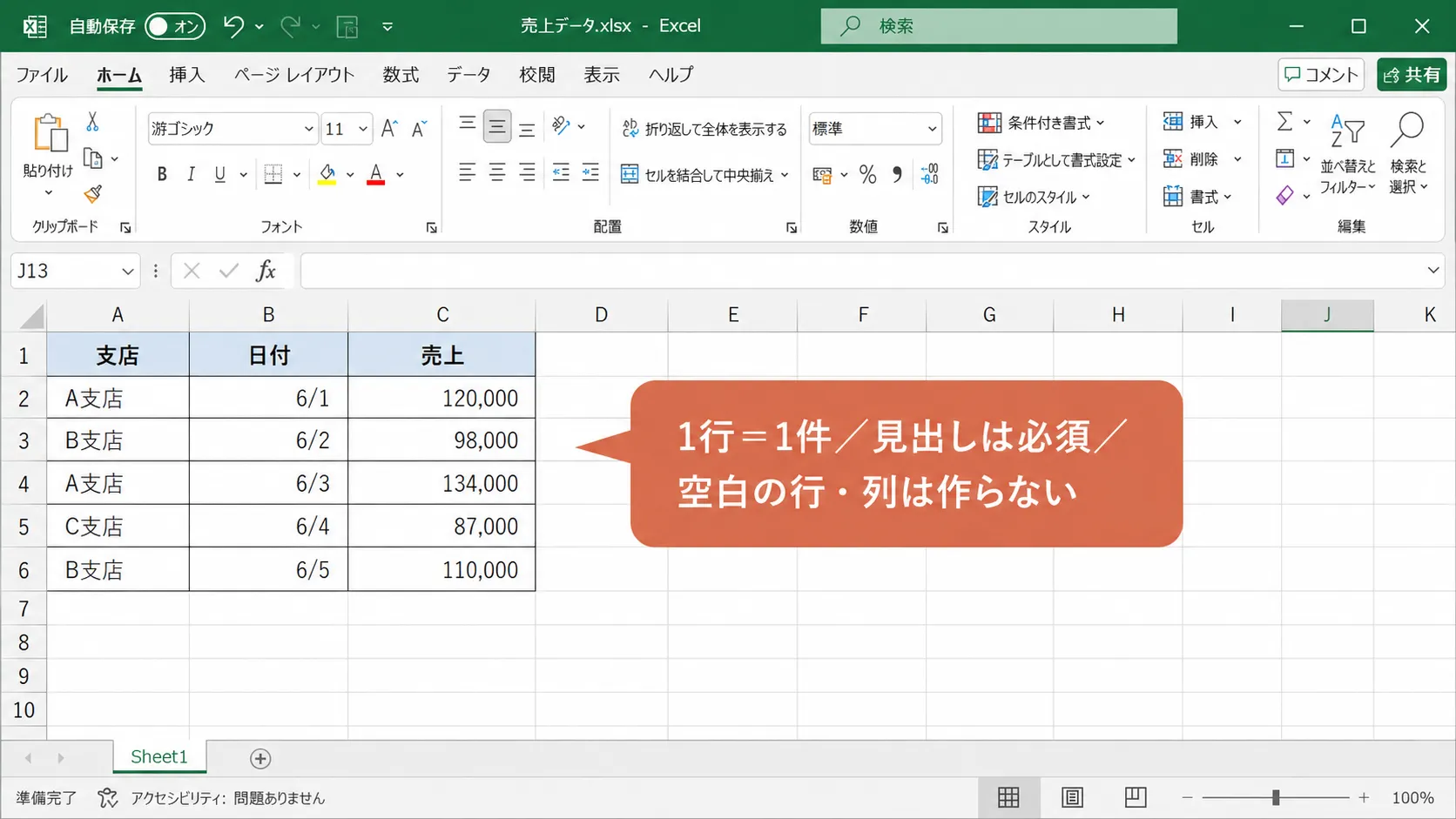Apply the yellow fill color bucket

click(x=327, y=174)
